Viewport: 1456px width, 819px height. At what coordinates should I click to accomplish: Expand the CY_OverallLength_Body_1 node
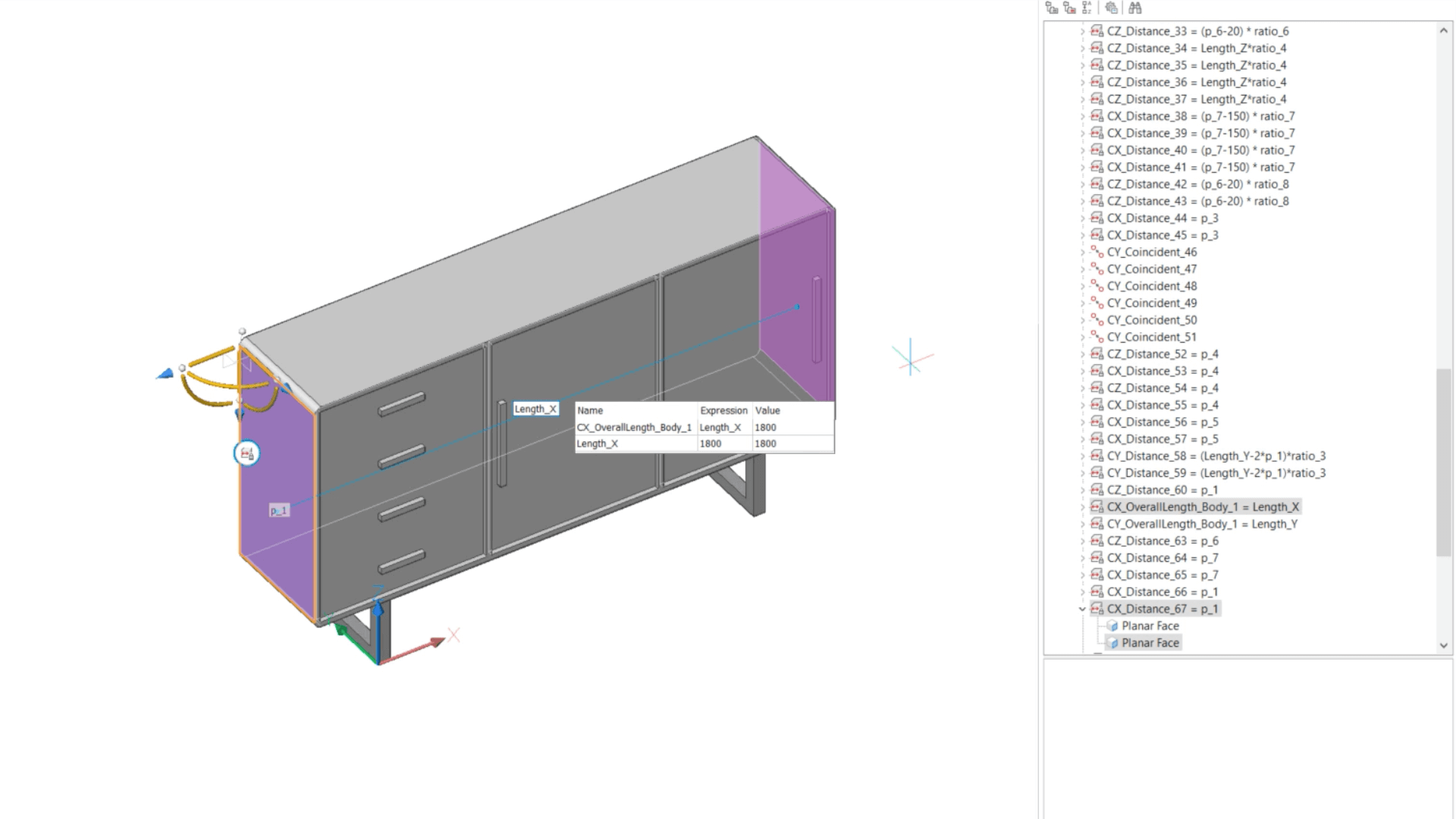tap(1082, 524)
